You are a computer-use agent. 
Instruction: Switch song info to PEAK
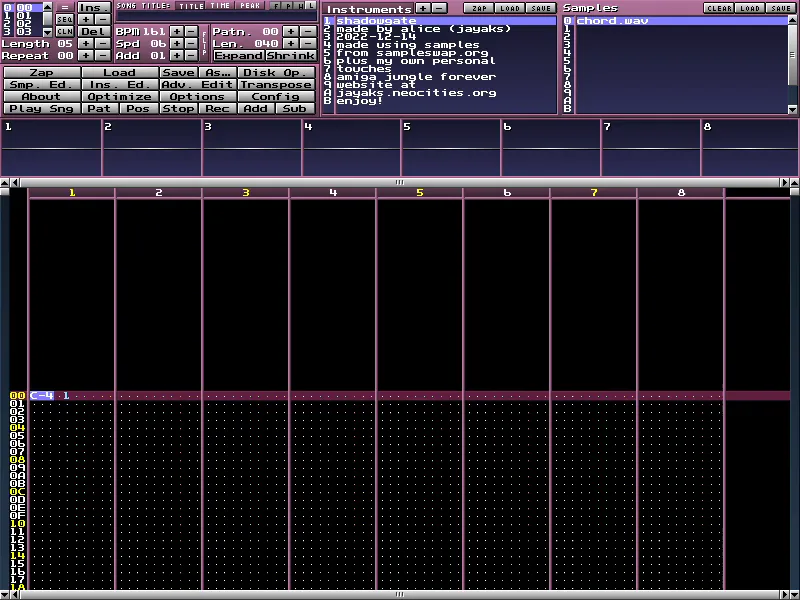(x=251, y=6)
